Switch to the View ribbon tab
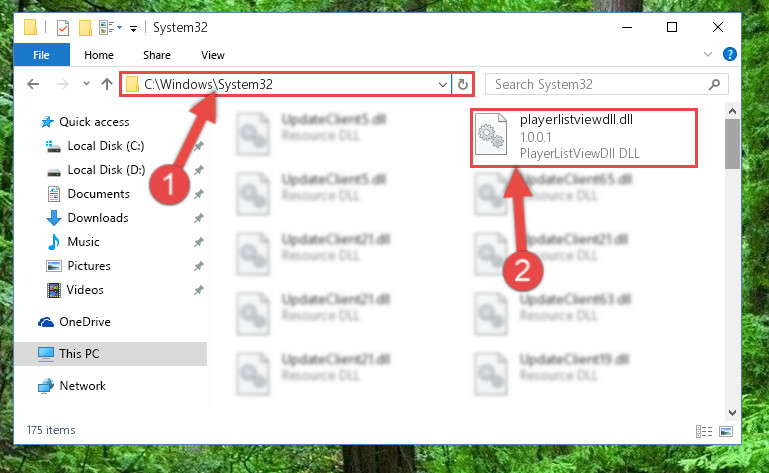 coord(212,55)
